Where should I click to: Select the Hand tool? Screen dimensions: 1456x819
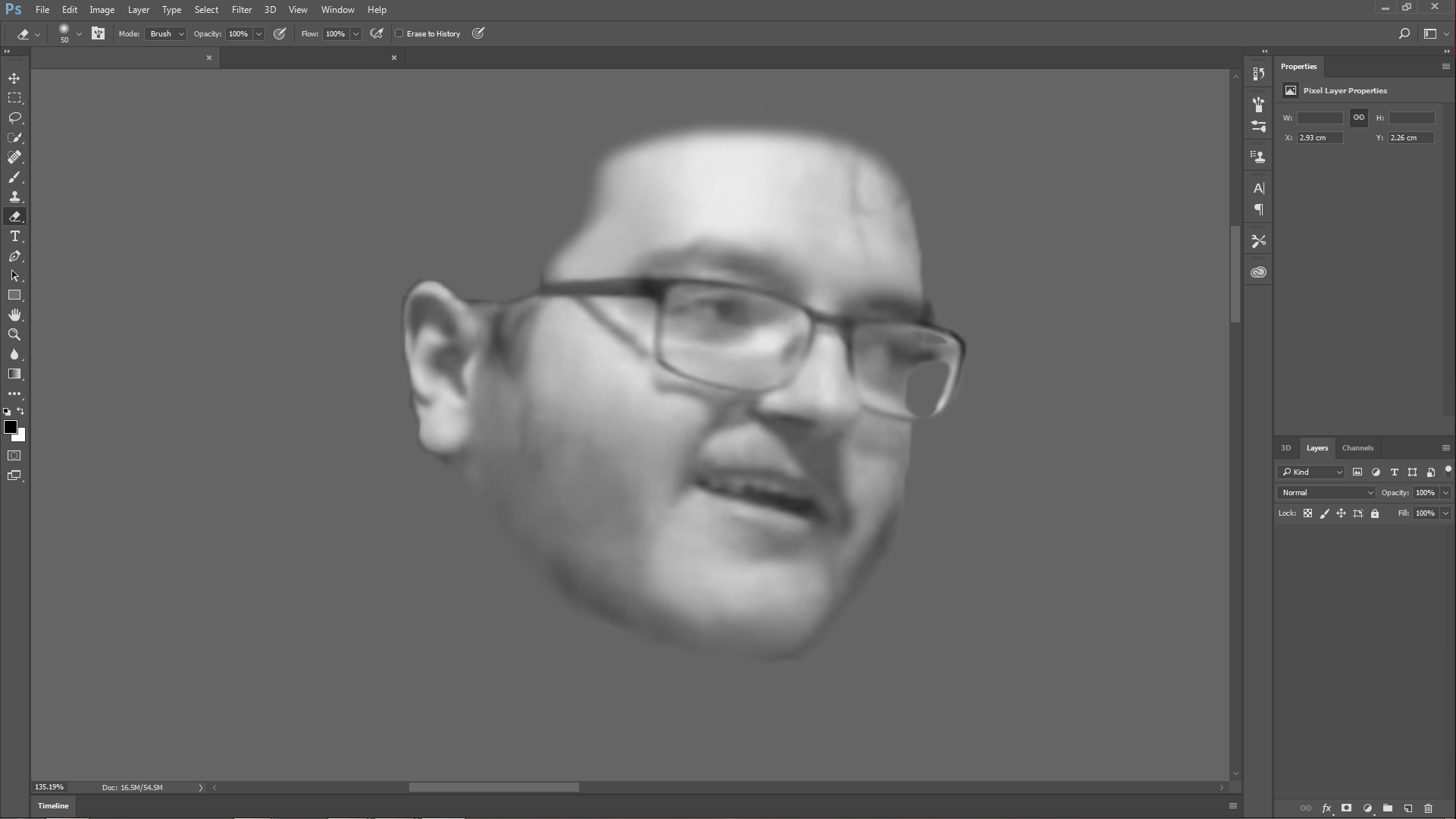[x=14, y=315]
